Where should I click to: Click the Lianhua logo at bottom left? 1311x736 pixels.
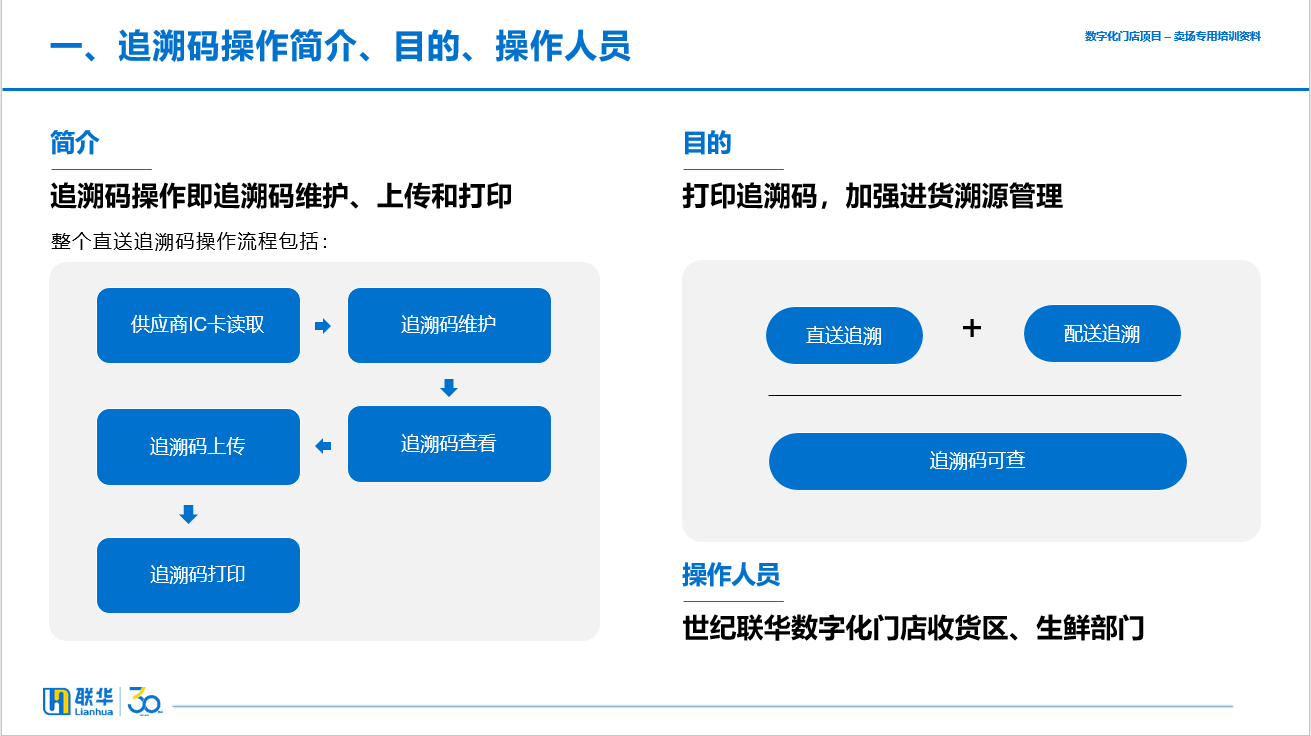coord(79,701)
